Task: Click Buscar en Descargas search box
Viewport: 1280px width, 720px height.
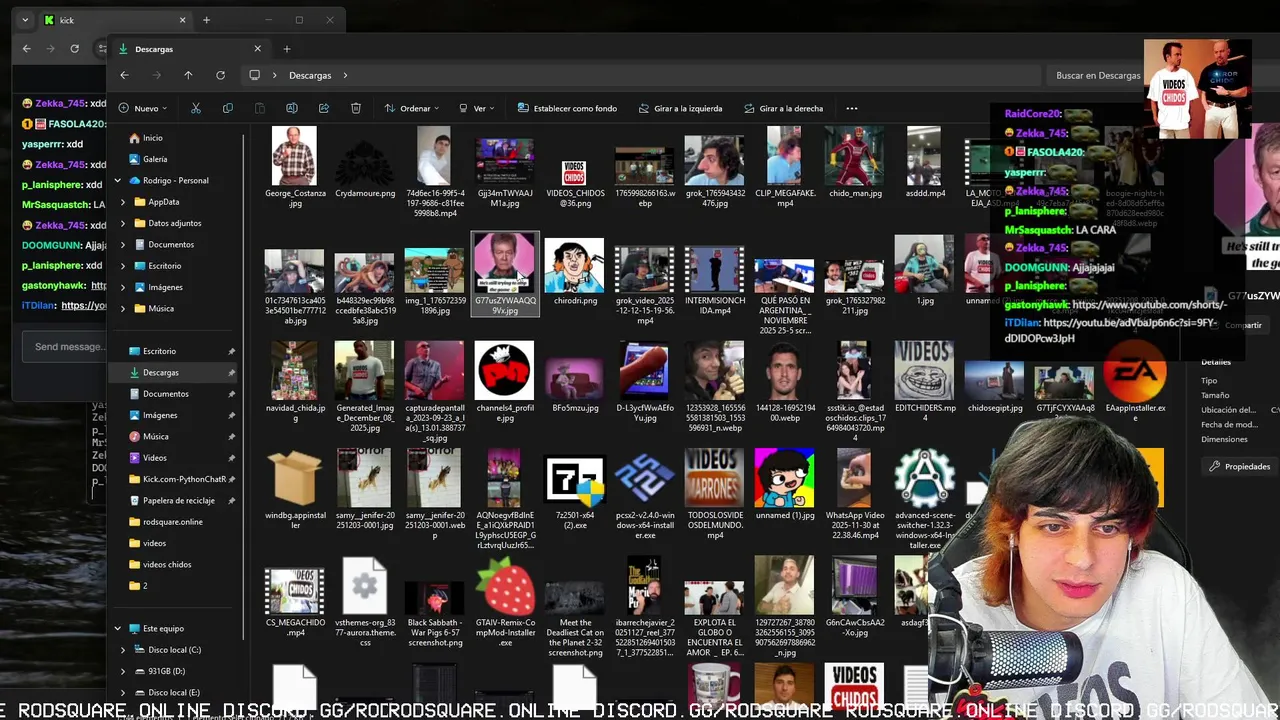Action: [1096, 75]
